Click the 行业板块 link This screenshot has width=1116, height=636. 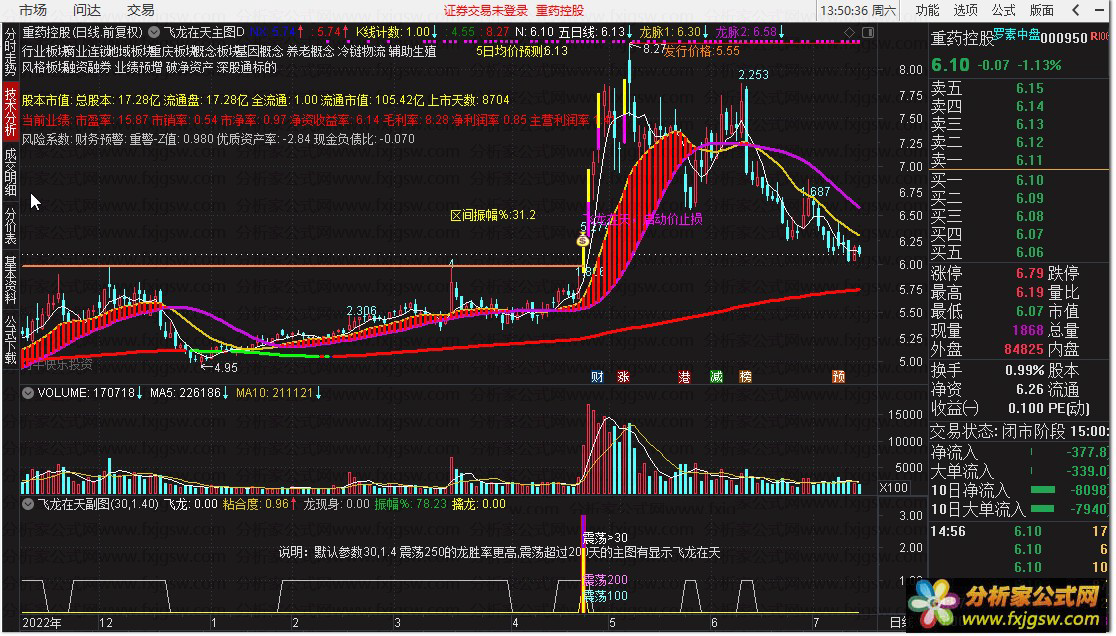(41, 51)
